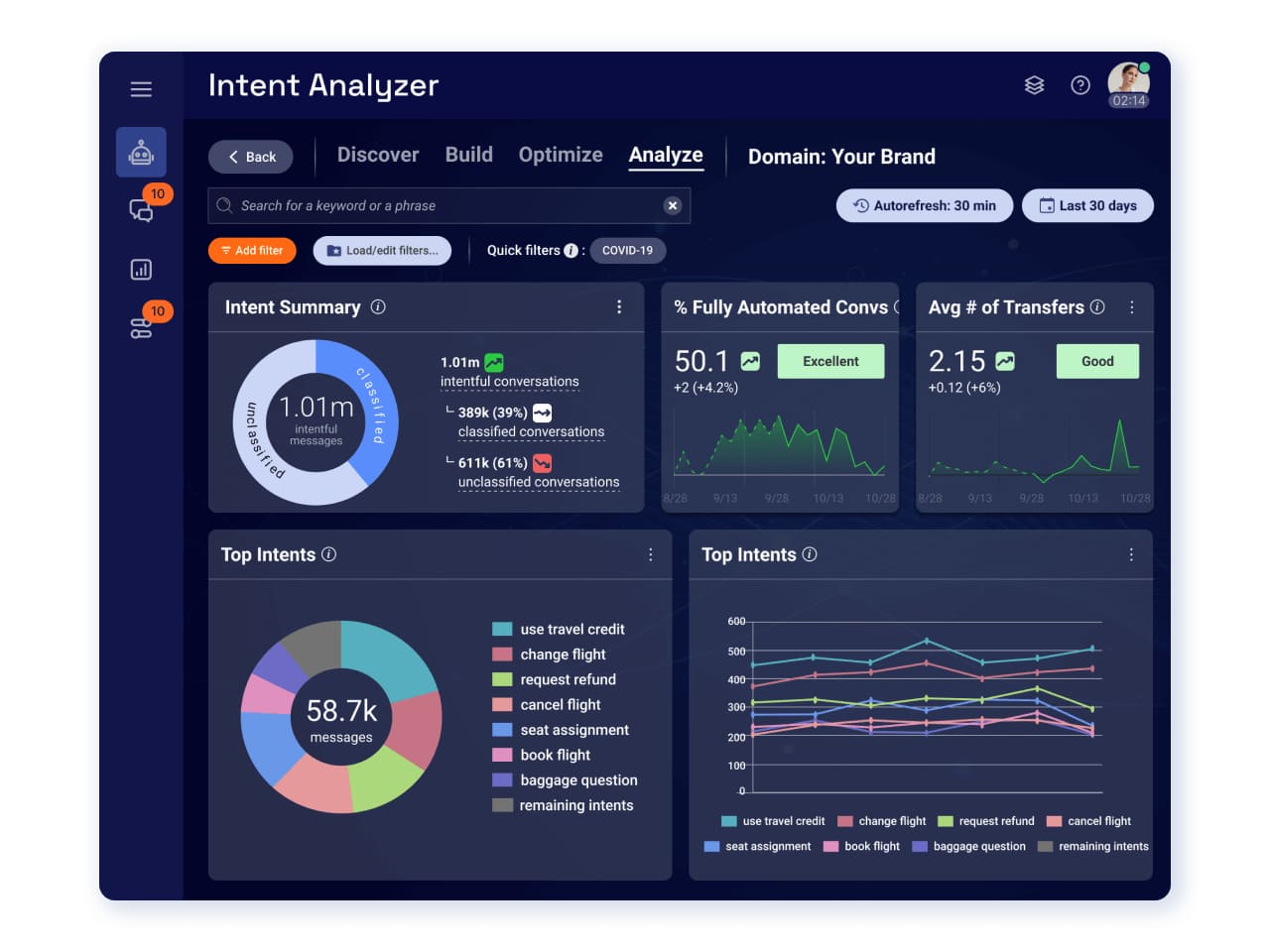Switch to the Discover tab
This screenshot has height=952, width=1270.
click(x=378, y=155)
